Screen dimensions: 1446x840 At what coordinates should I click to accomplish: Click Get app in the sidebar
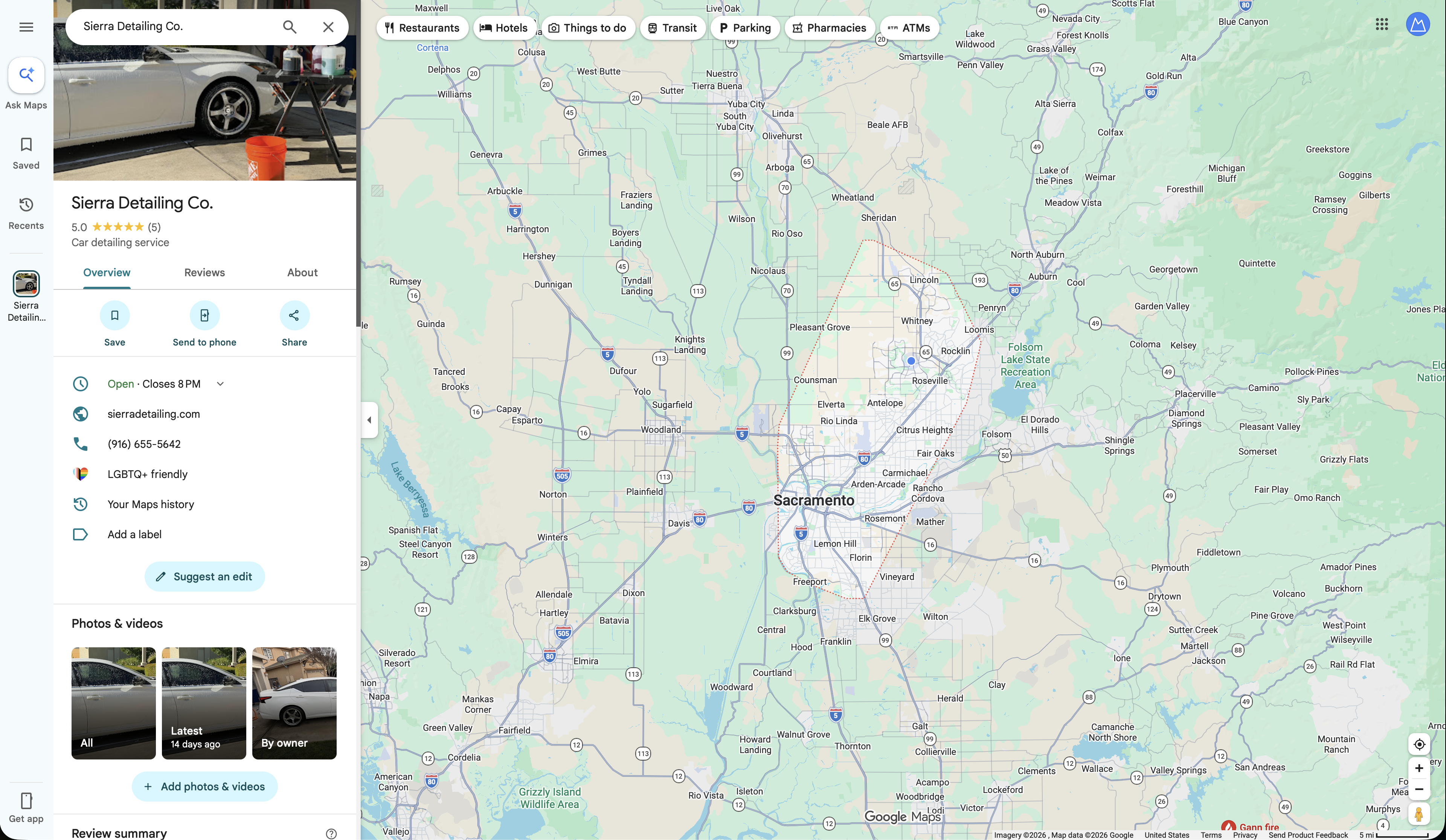(x=26, y=807)
